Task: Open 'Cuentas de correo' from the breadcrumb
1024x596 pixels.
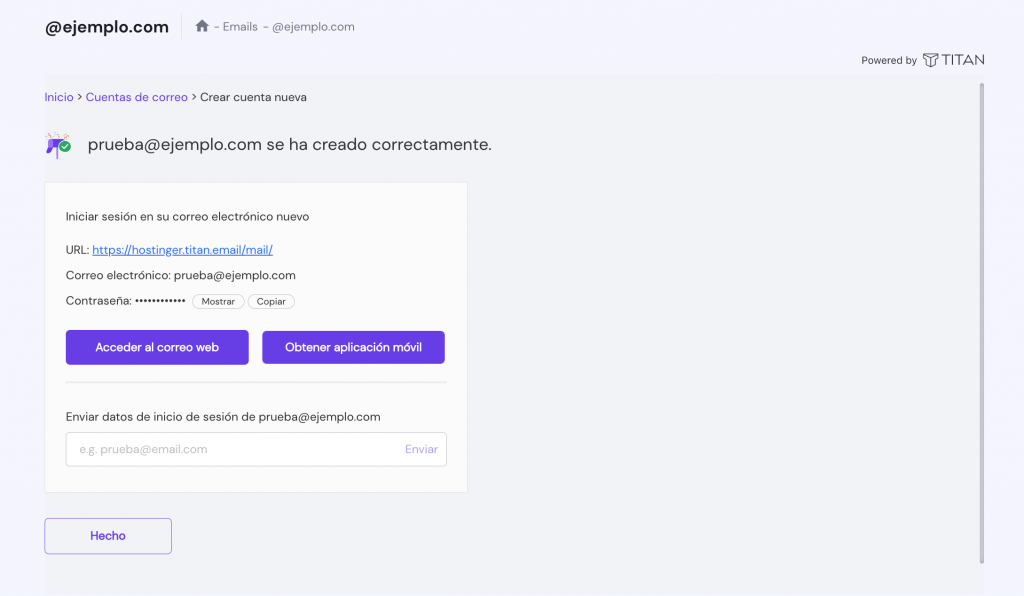Action: click(x=136, y=97)
